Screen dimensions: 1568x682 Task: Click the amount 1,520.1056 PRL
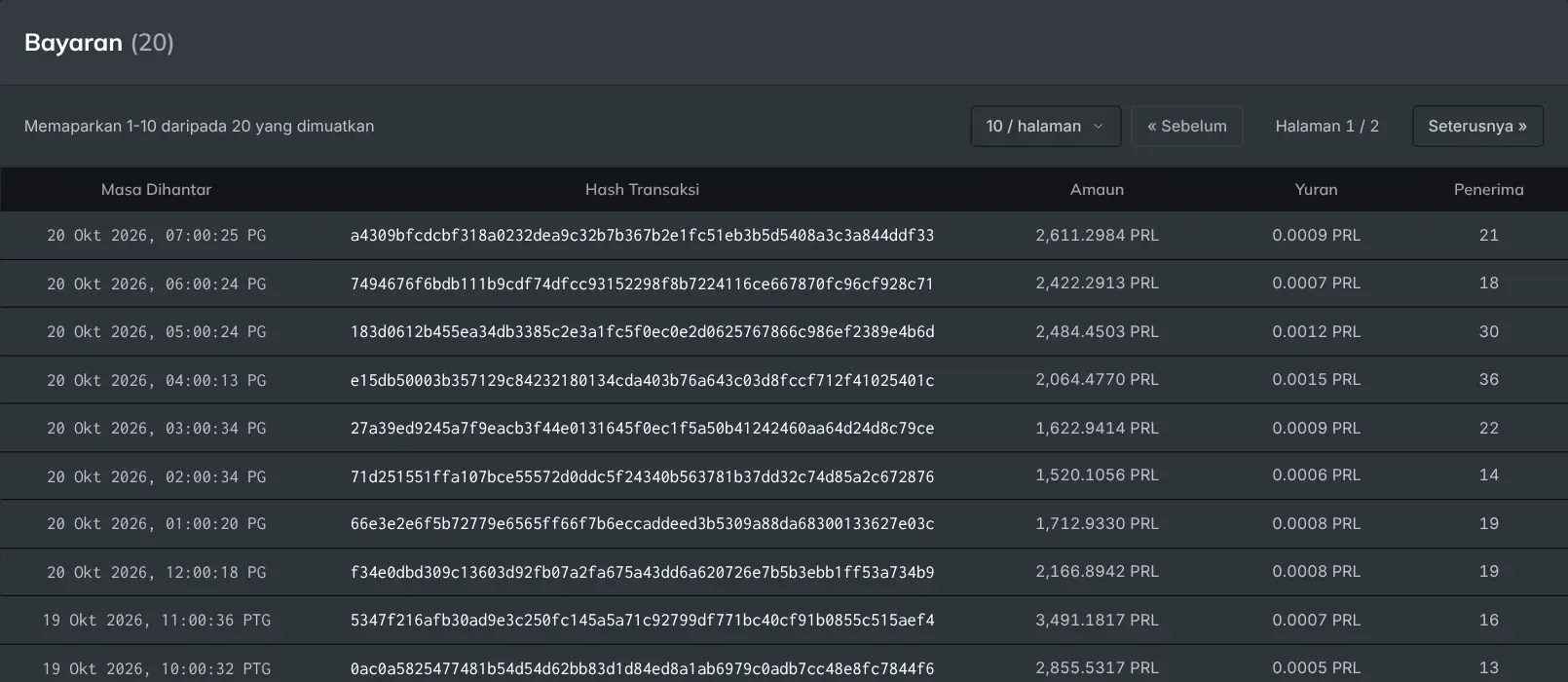[1097, 475]
